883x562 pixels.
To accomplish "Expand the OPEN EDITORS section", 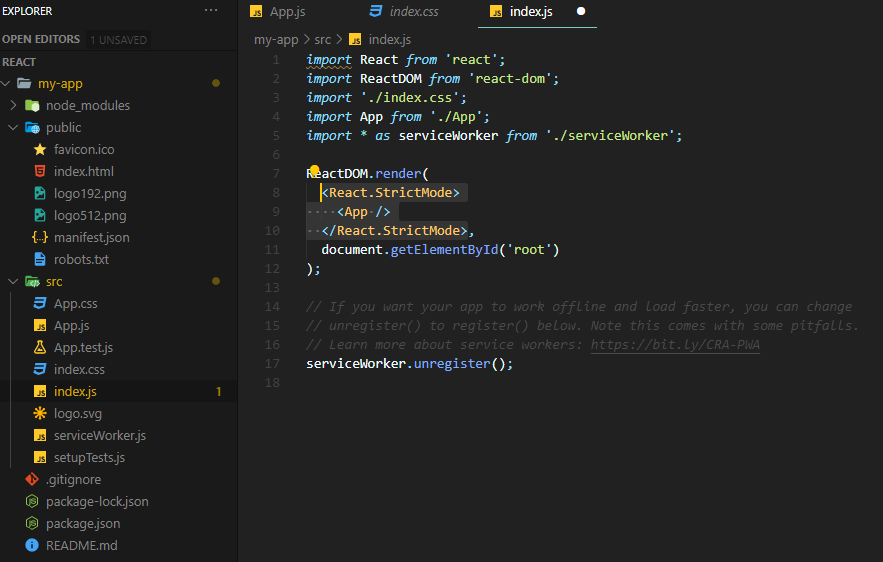I will coord(41,39).
